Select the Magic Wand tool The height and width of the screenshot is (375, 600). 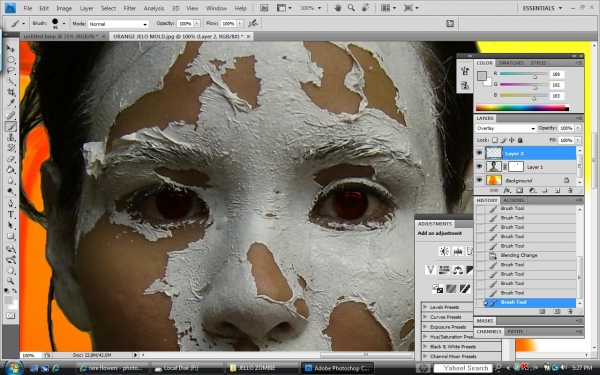click(10, 81)
